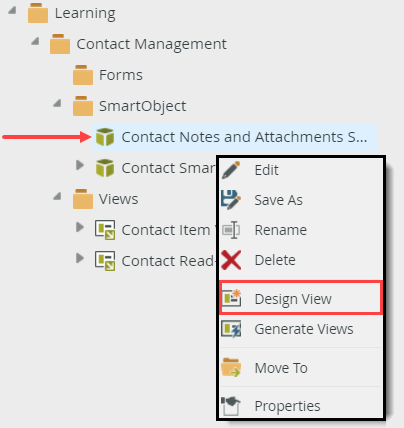The width and height of the screenshot is (404, 428).
Task: Expand the Contact Item view node
Action: point(80,227)
